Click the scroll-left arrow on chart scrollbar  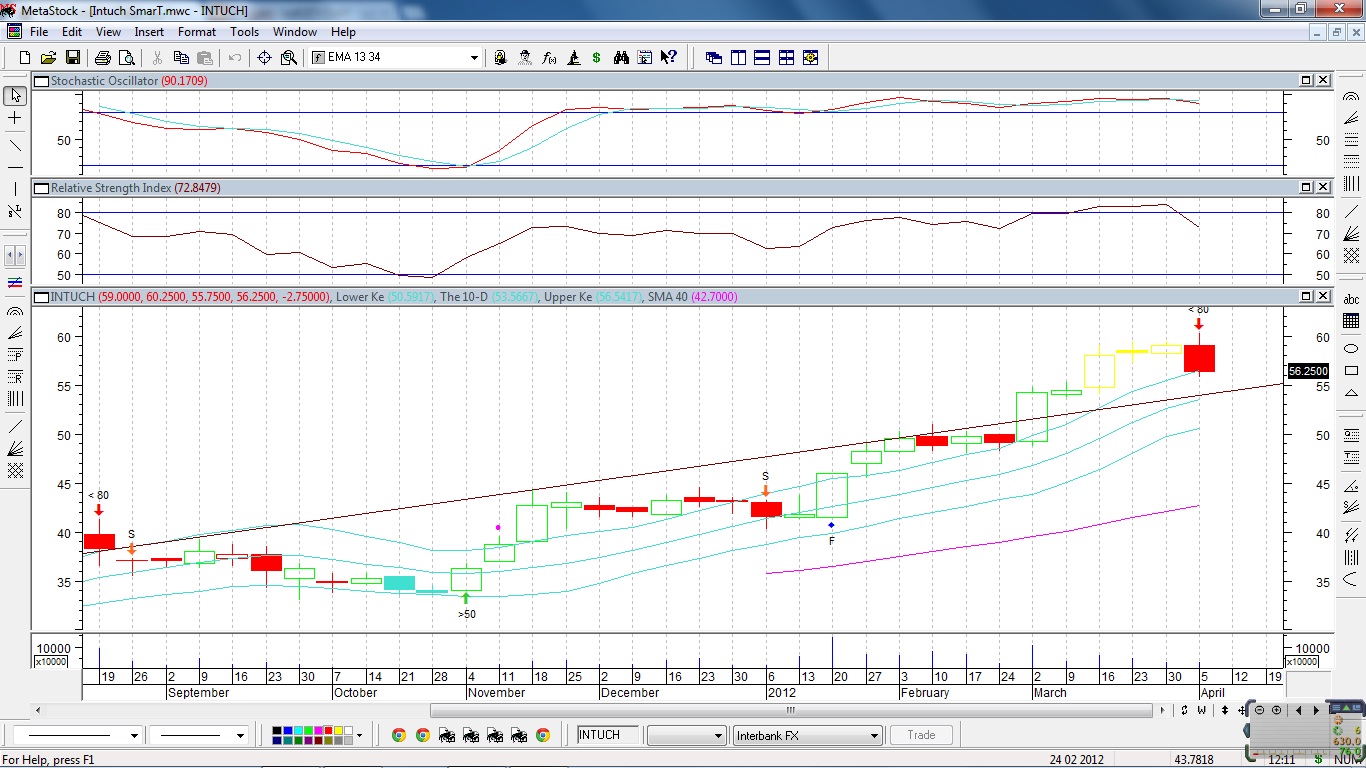(39, 710)
